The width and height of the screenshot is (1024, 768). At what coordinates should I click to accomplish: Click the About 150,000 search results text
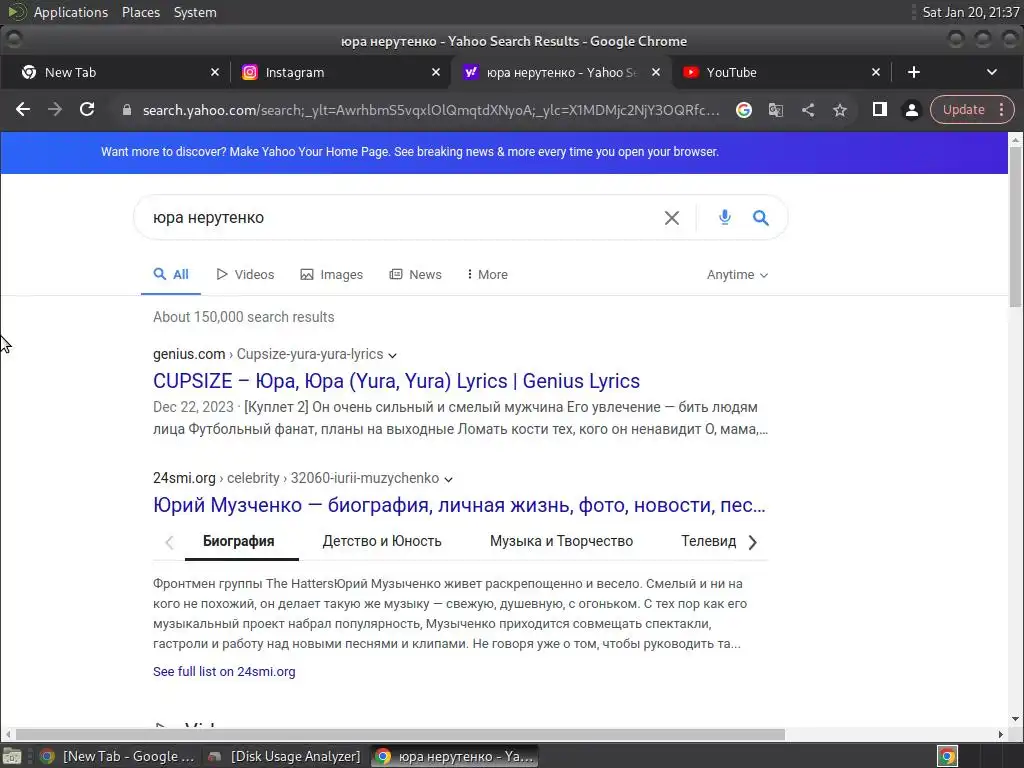[244, 317]
